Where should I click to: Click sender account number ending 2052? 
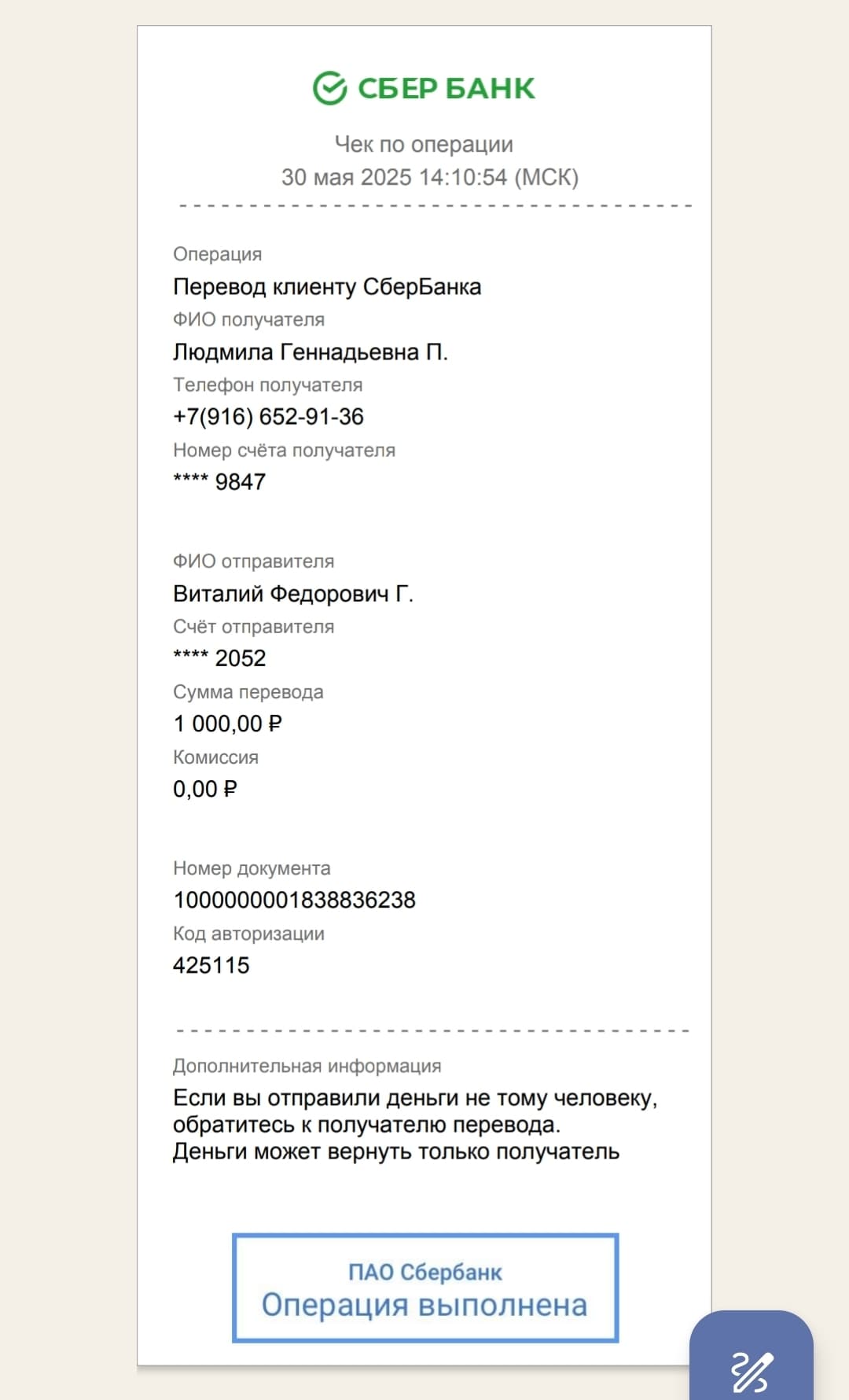[219, 658]
